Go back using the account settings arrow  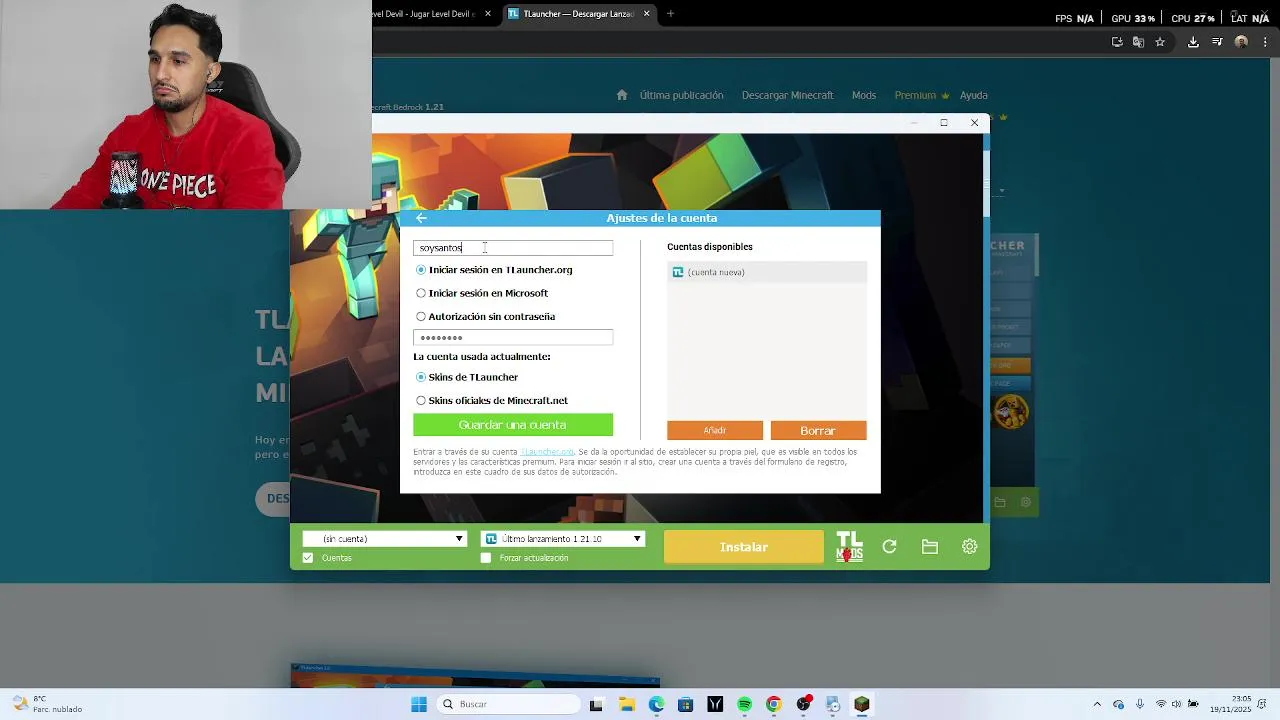tap(421, 218)
